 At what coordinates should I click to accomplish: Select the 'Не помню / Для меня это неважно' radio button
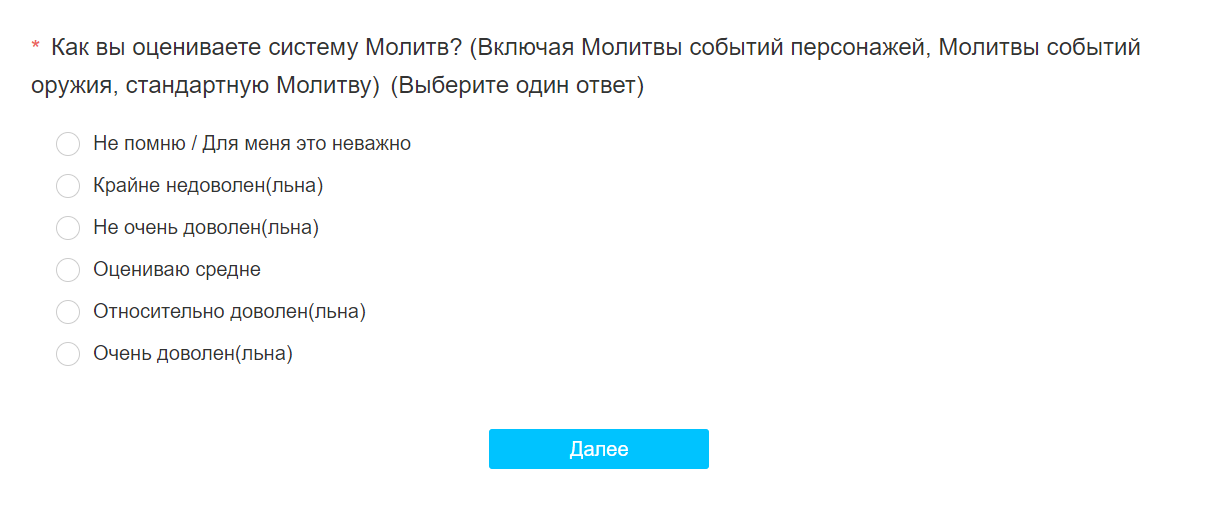[x=68, y=144]
